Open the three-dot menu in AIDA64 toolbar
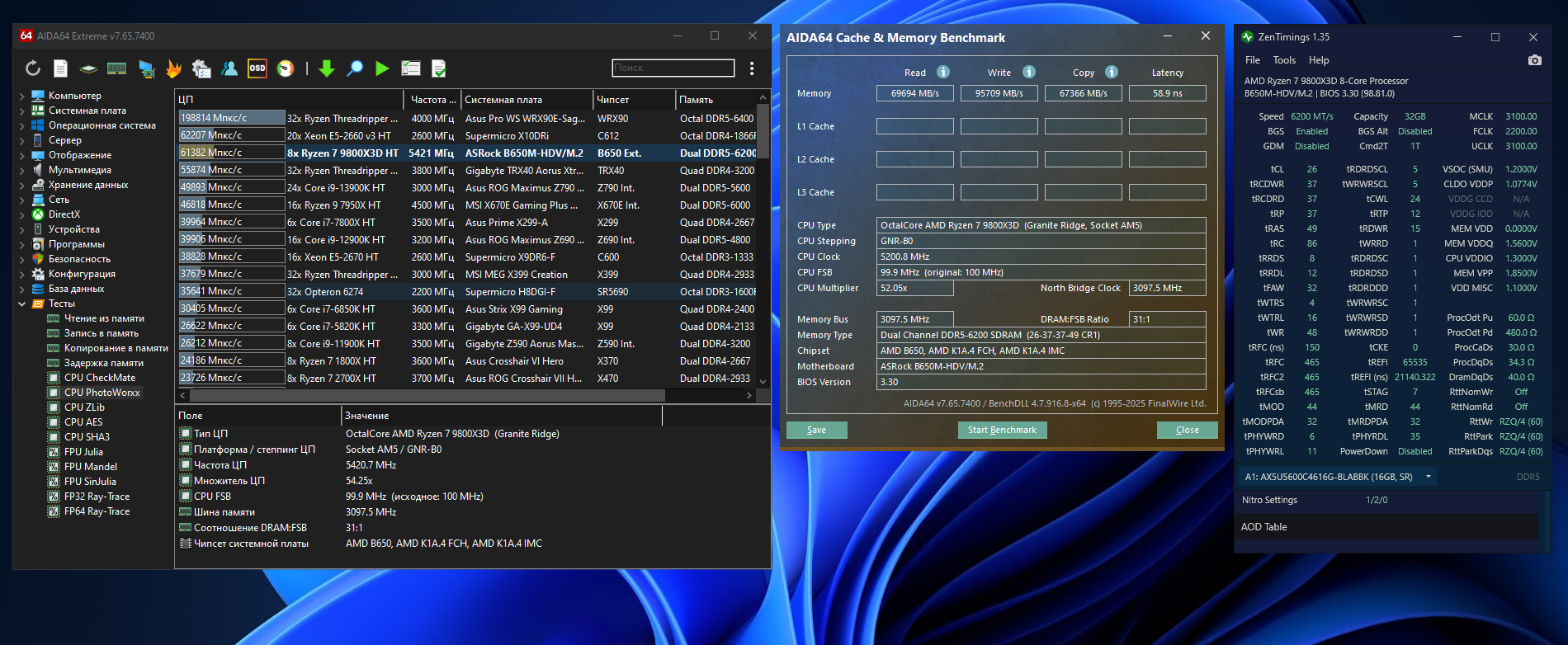The image size is (1568, 645). pos(752,68)
